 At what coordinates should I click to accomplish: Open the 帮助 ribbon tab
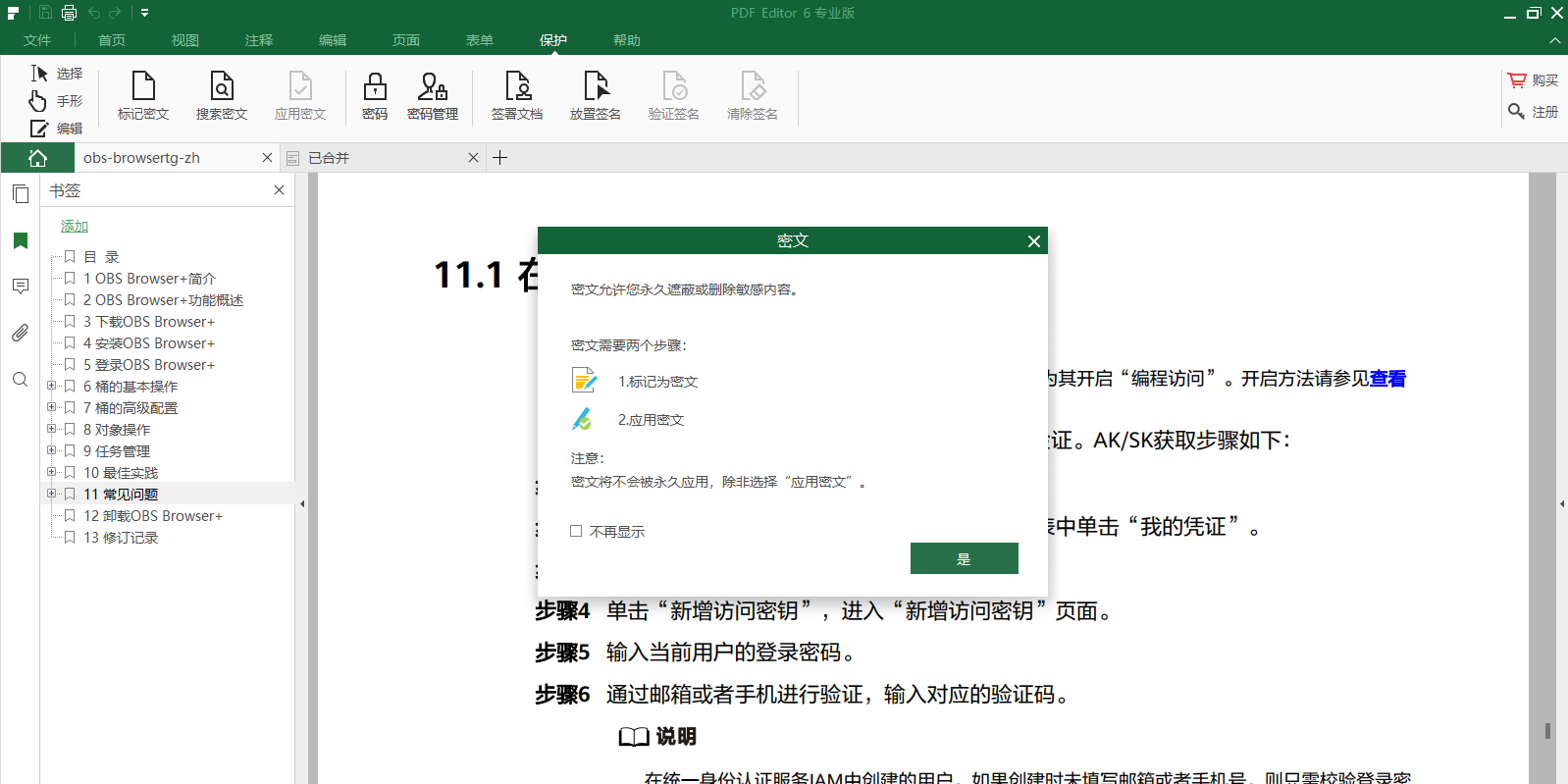click(627, 40)
